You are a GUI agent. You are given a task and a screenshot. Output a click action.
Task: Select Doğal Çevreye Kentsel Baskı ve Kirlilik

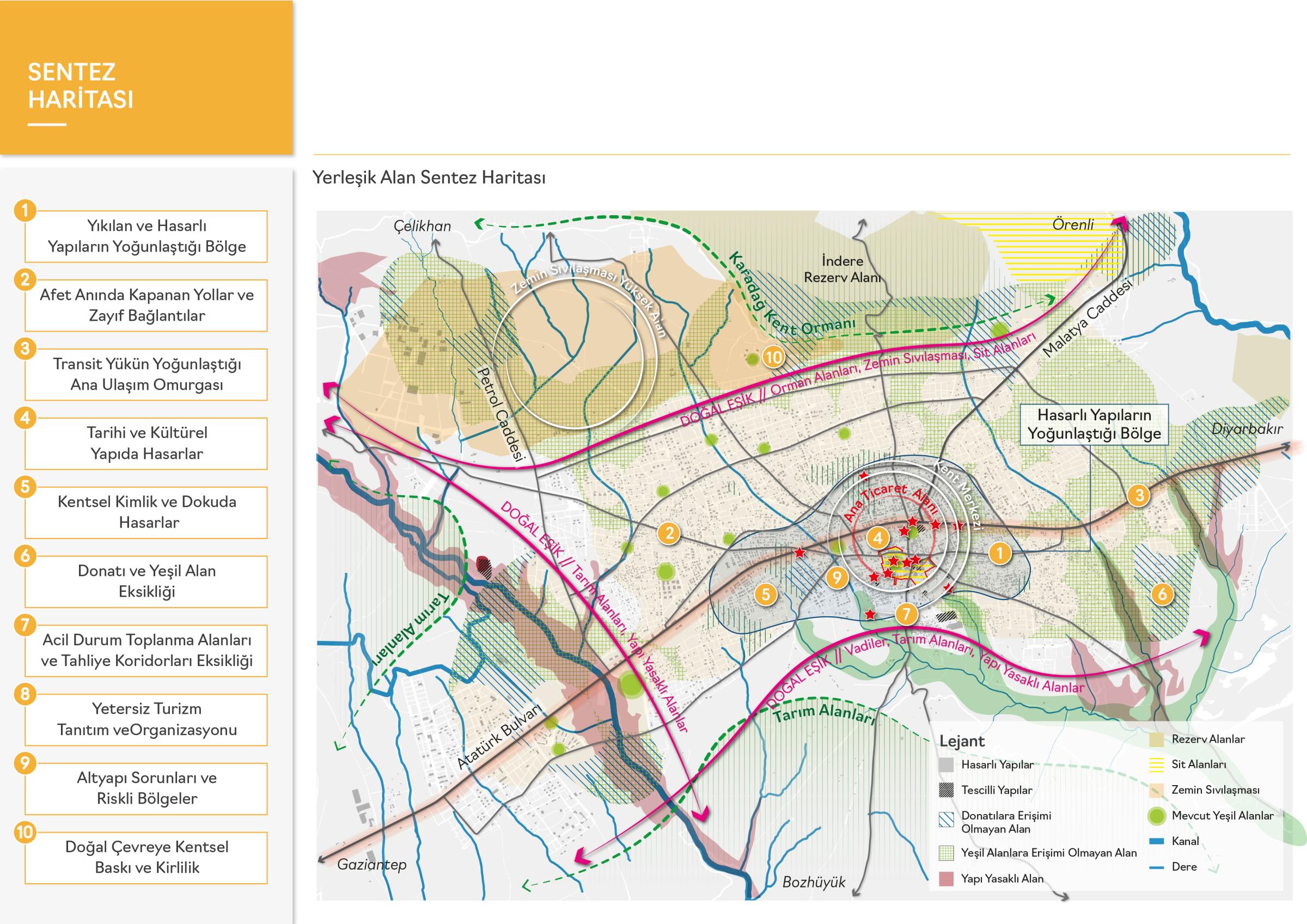(x=146, y=858)
